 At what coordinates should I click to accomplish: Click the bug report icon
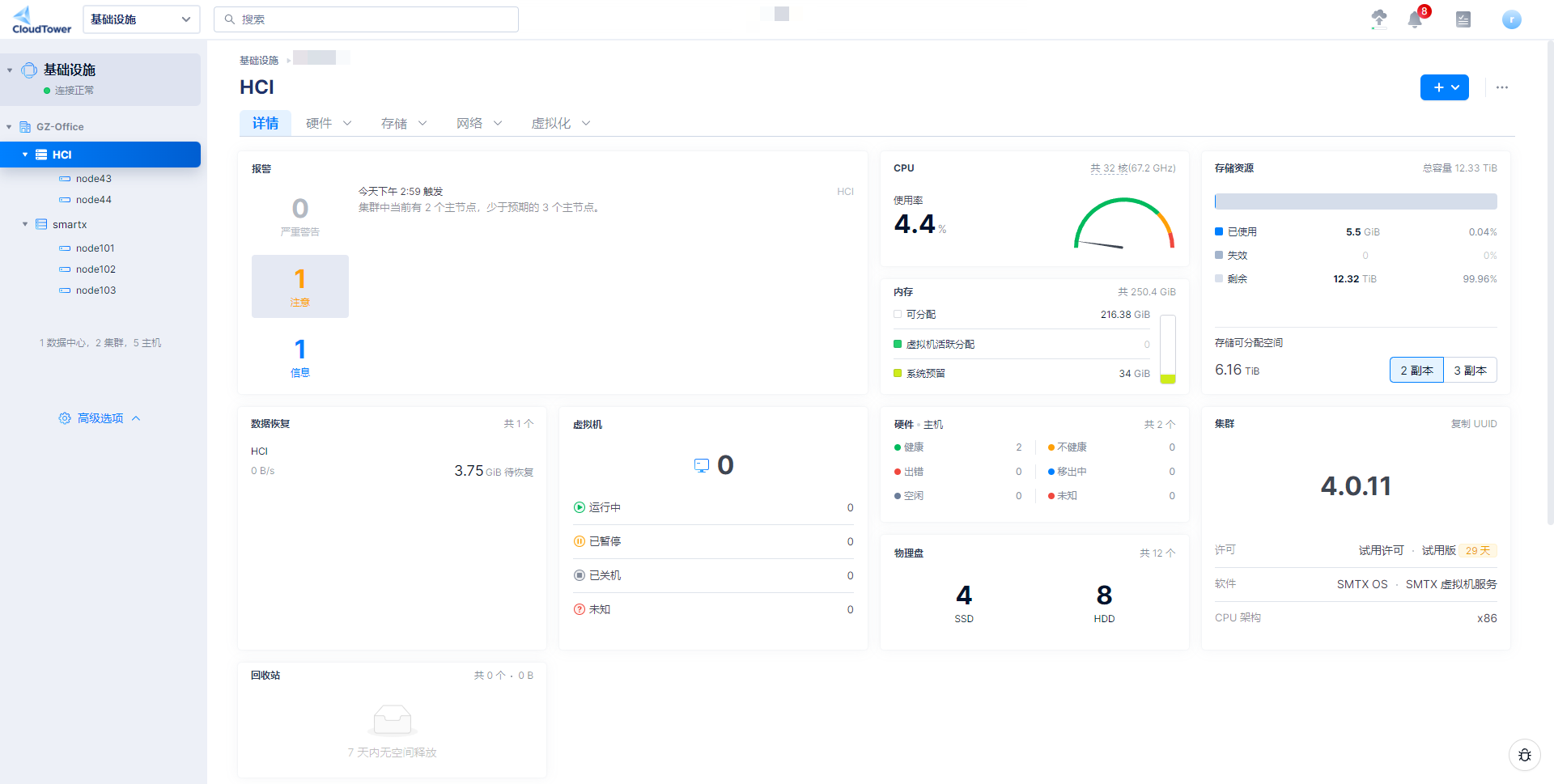click(1525, 755)
